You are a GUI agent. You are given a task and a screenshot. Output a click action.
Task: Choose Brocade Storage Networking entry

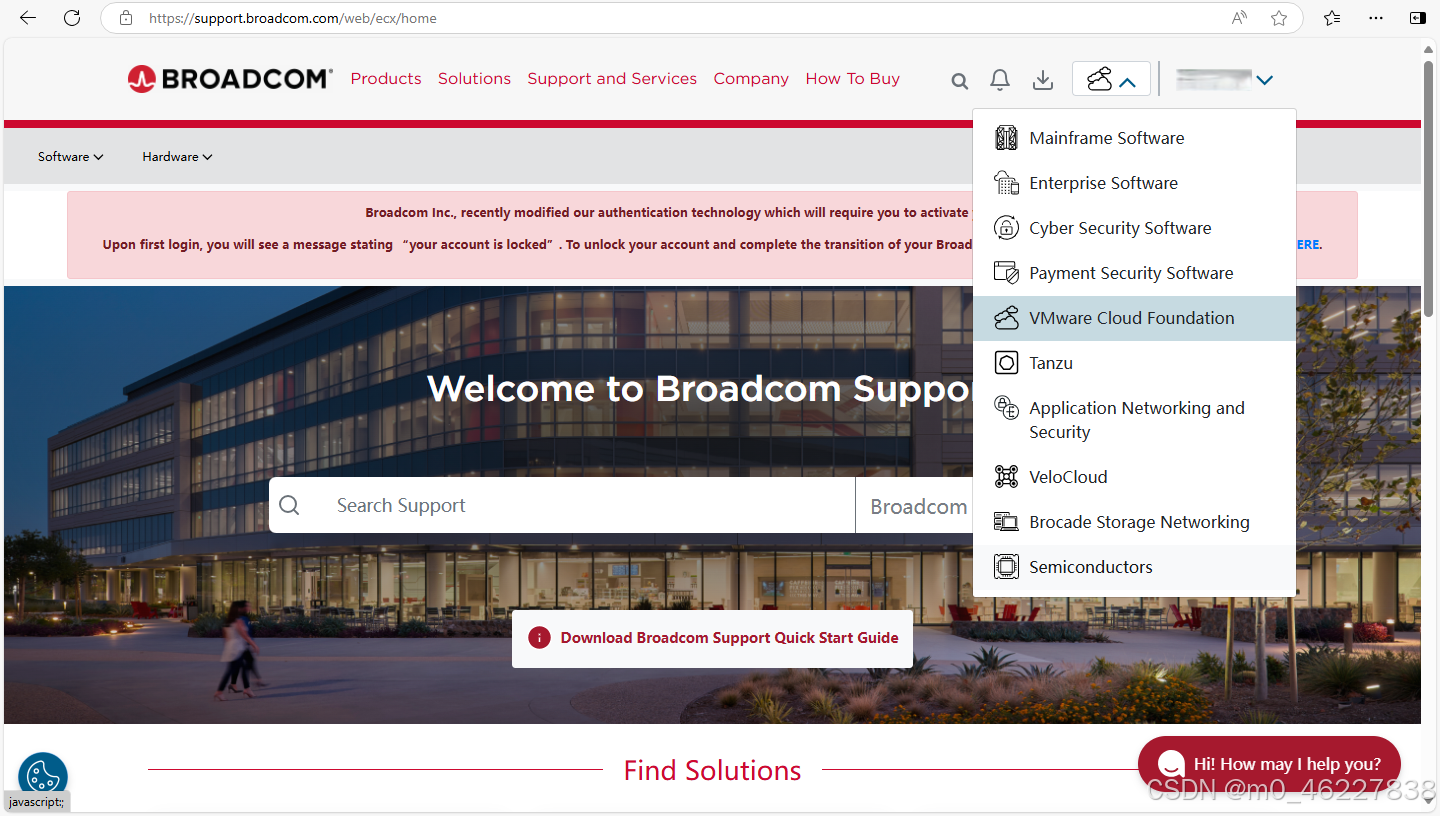click(1134, 522)
